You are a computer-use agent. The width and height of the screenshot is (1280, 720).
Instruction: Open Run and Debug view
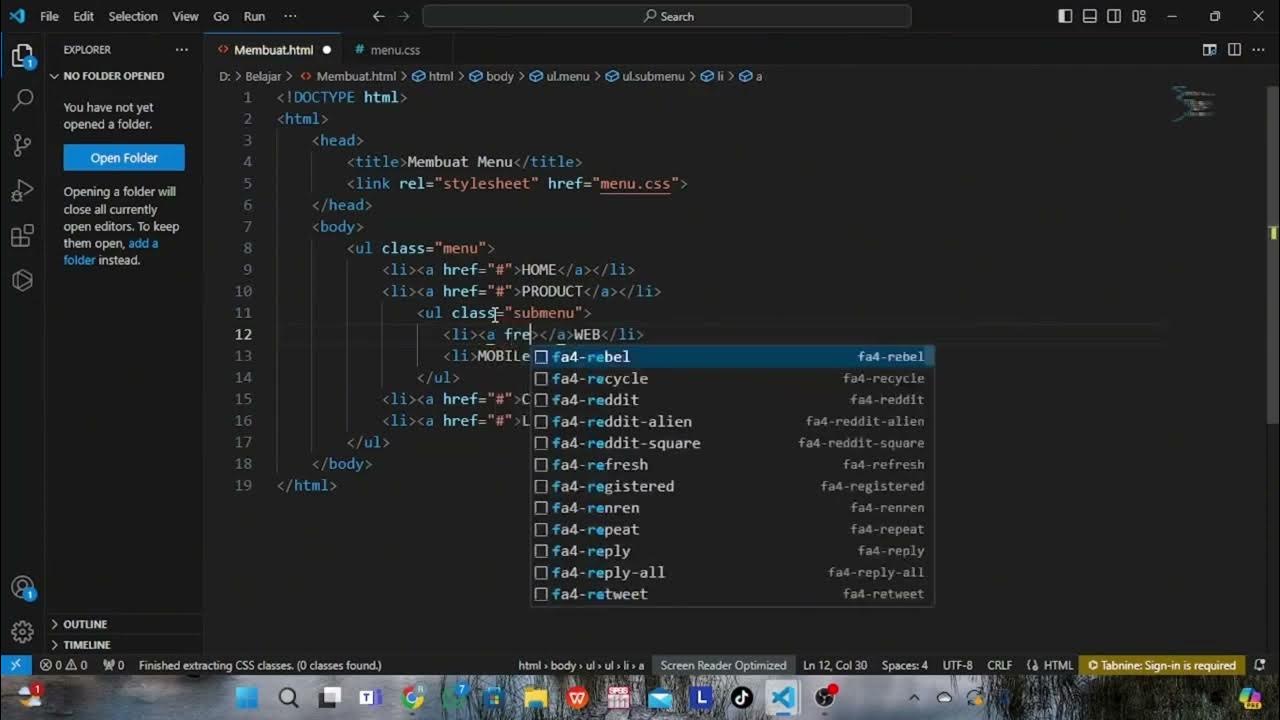pyautogui.click(x=22, y=190)
